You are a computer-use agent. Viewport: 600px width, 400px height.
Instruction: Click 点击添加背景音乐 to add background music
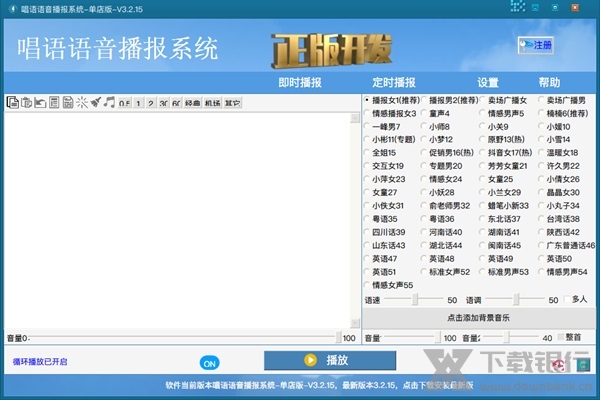click(x=478, y=317)
